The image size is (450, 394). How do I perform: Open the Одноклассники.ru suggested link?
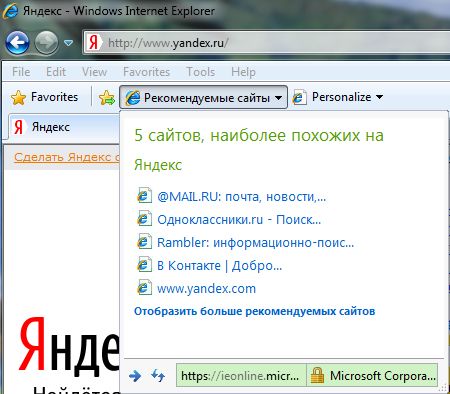point(239,220)
